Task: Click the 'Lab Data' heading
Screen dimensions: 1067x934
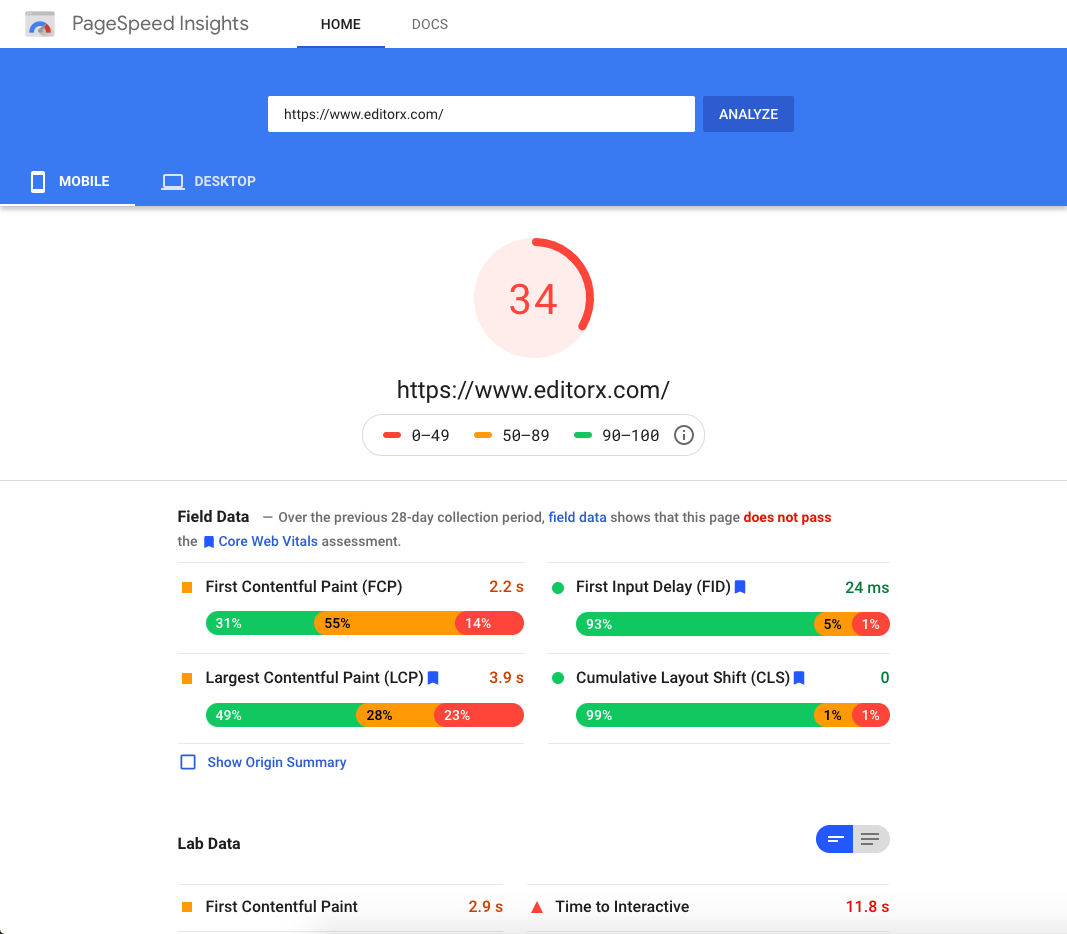Action: [209, 844]
